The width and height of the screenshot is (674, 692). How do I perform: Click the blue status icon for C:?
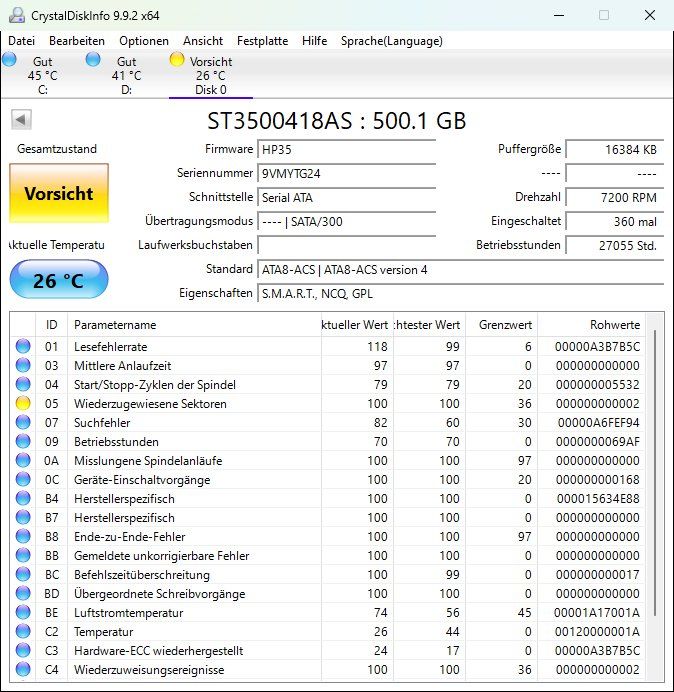tap(9, 59)
